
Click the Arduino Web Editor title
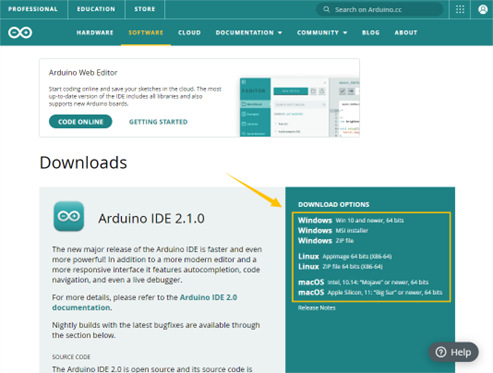click(83, 73)
